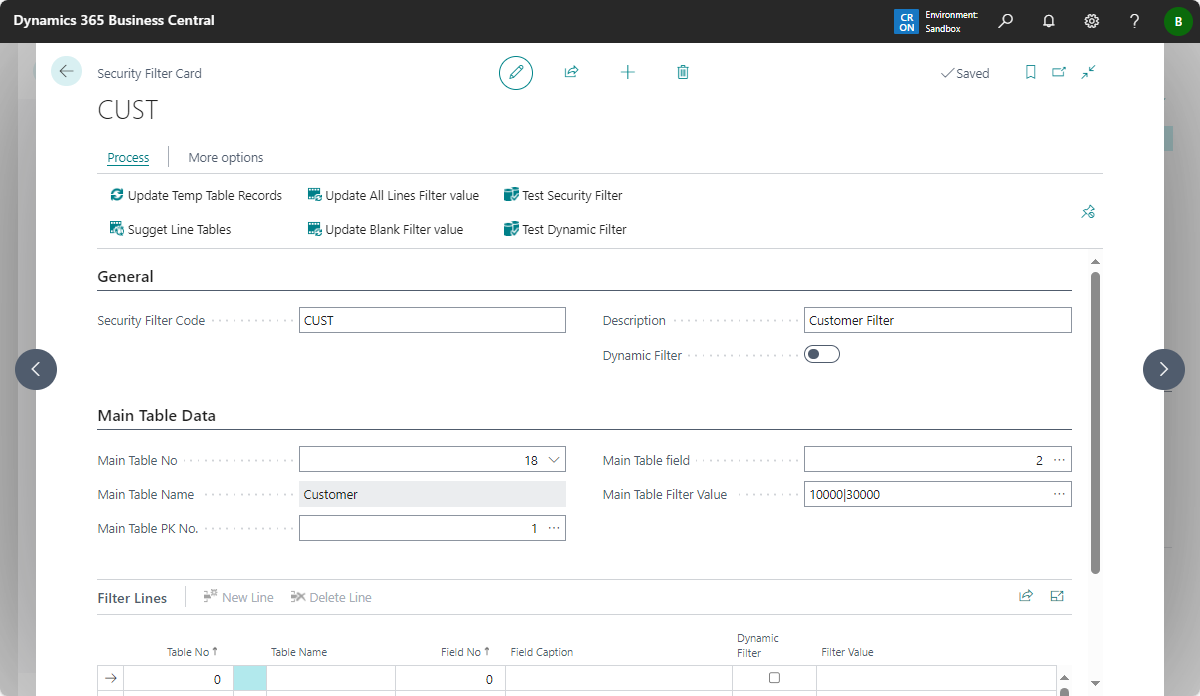Open Main Table Filter Value ellipsis

(1059, 494)
